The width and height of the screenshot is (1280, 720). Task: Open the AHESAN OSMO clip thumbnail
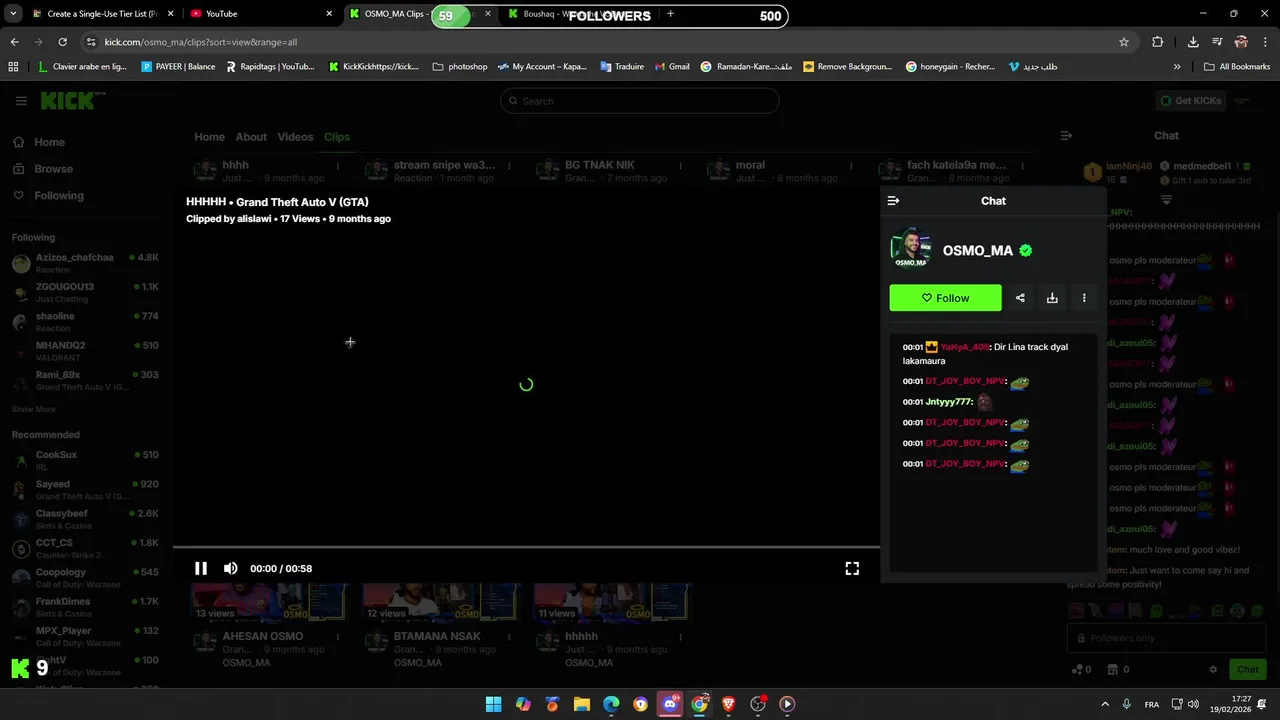click(270, 603)
